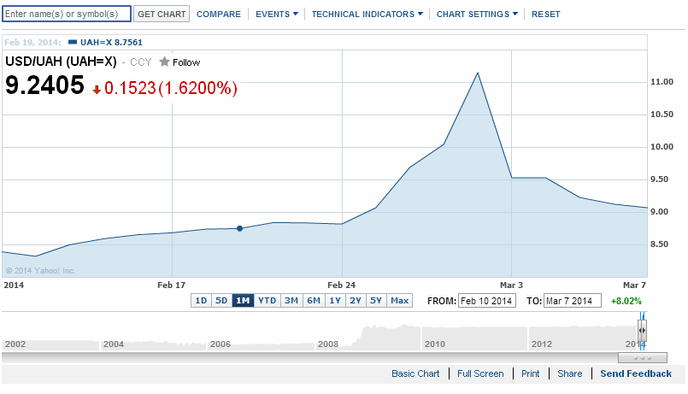This screenshot has width=688, height=394.
Task: Click the data point marker on chart line
Action: coord(240,228)
